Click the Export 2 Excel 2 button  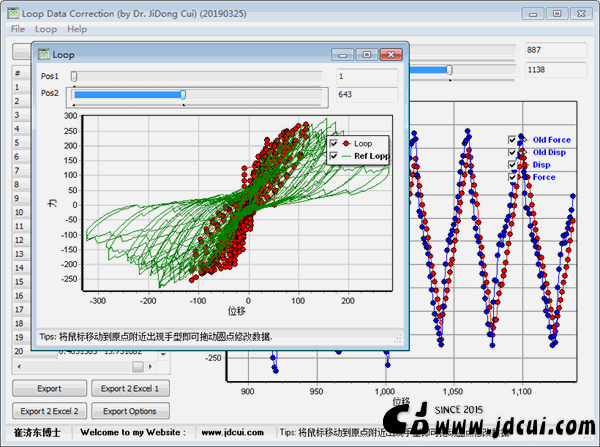49,411
